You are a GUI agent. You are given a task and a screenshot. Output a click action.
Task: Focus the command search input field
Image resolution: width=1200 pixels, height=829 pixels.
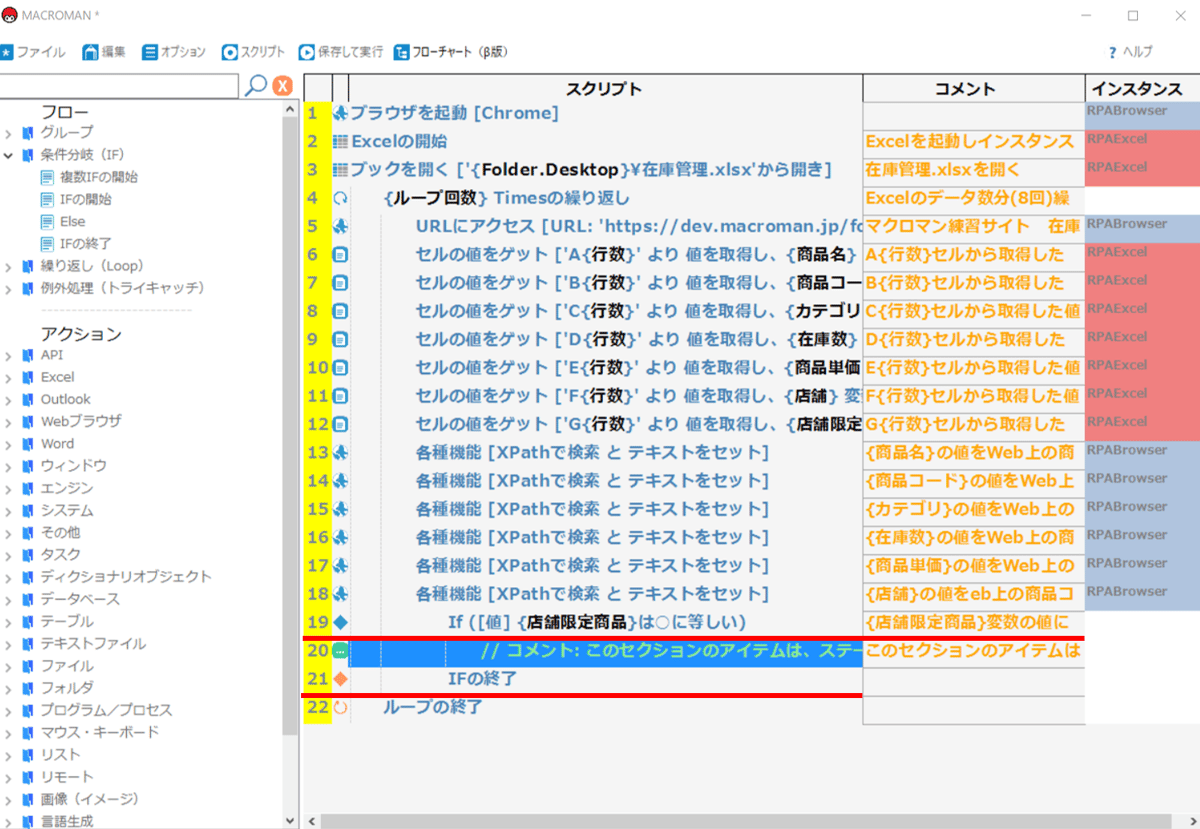pos(119,86)
